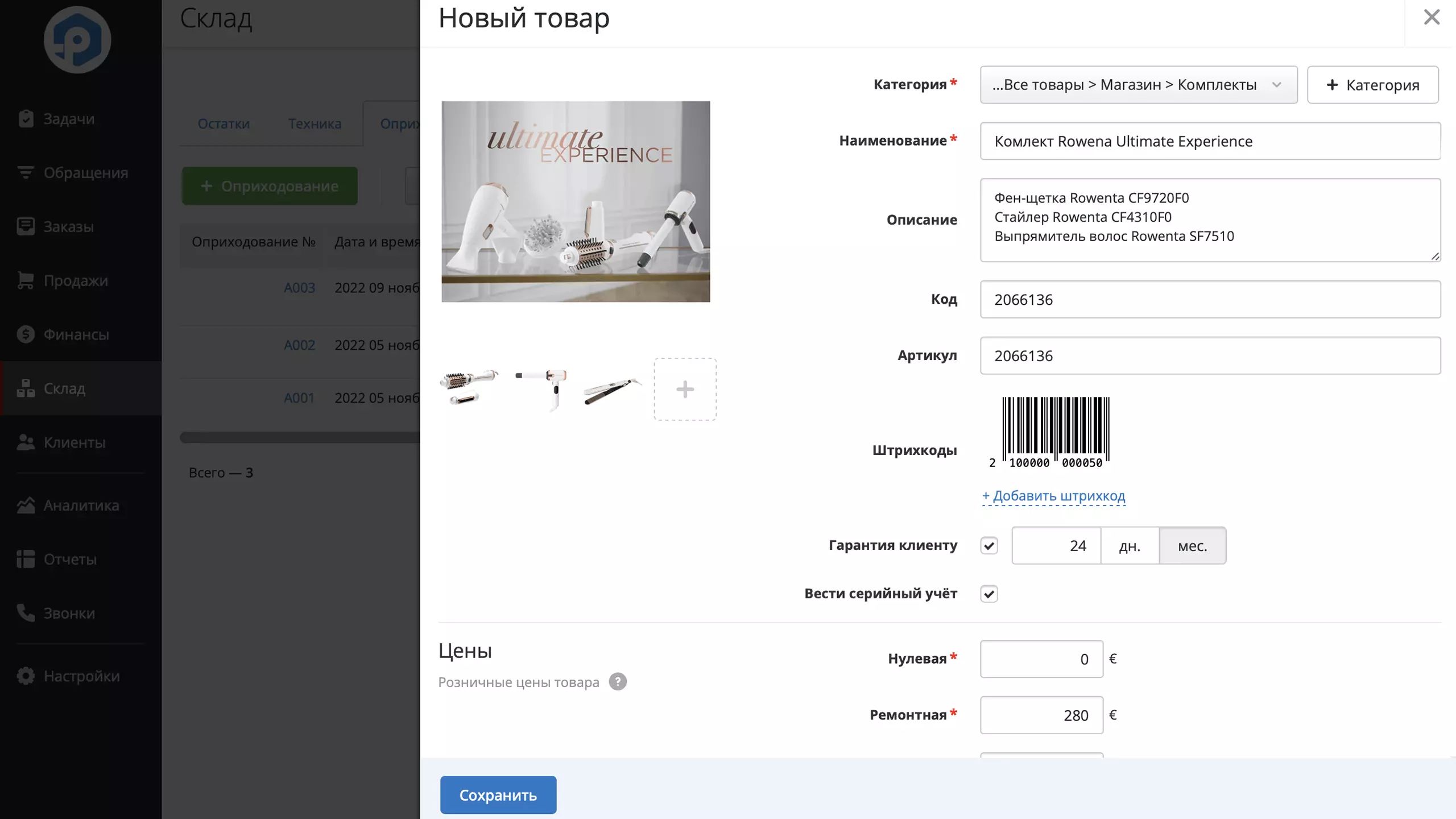
Task: Go to Заказы in the sidebar
Action: coord(81,226)
